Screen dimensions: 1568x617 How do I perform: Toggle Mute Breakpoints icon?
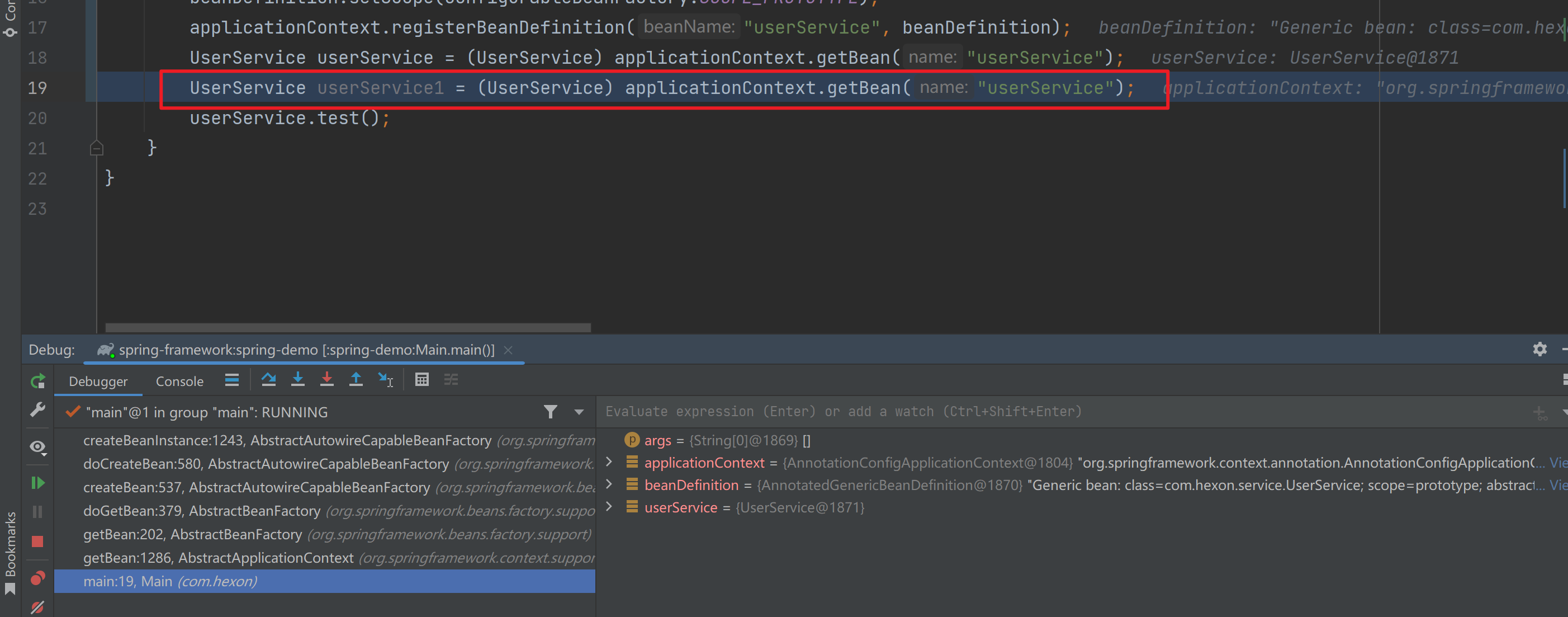[38, 607]
